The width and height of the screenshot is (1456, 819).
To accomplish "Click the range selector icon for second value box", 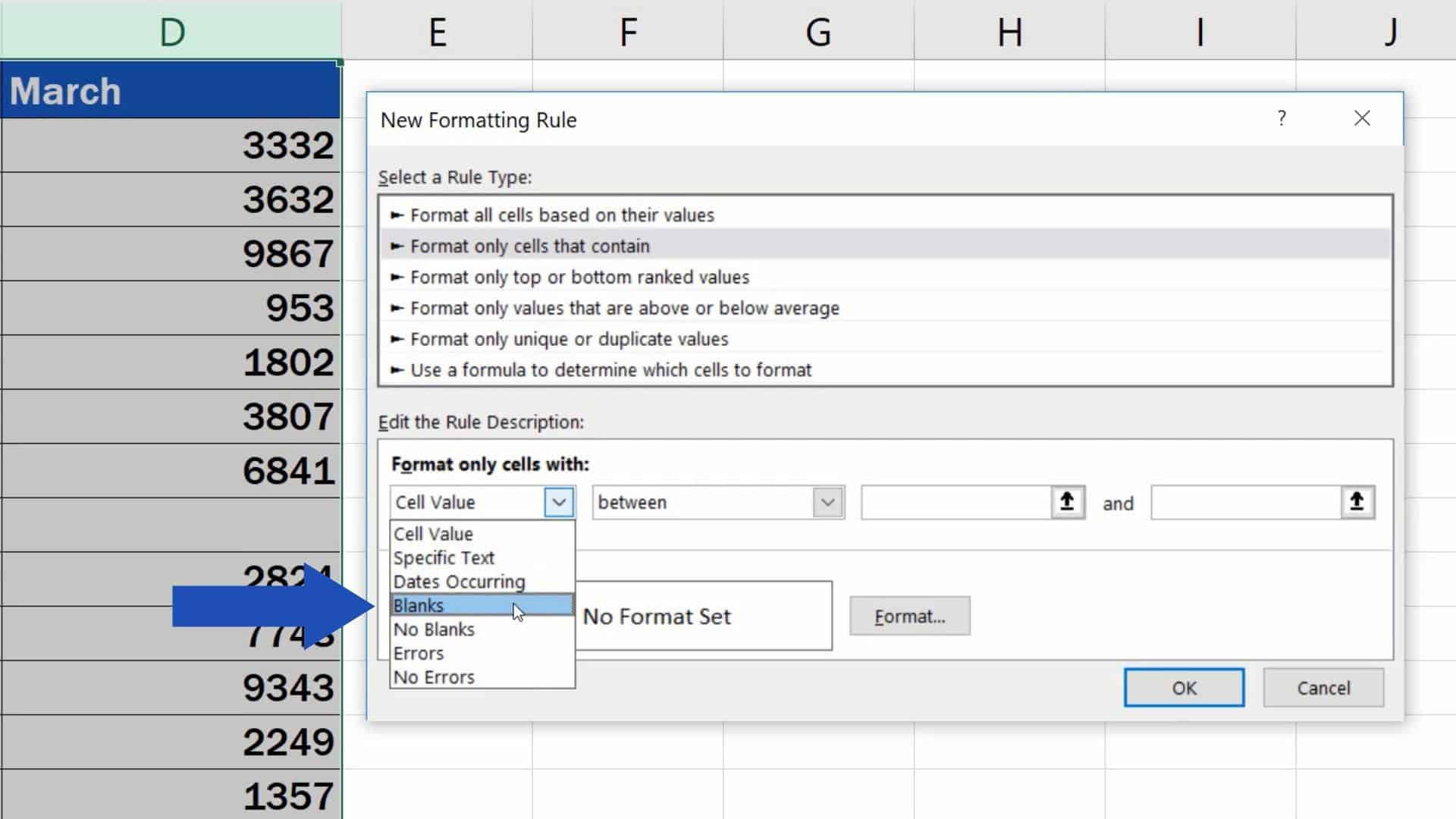I will click(x=1357, y=502).
